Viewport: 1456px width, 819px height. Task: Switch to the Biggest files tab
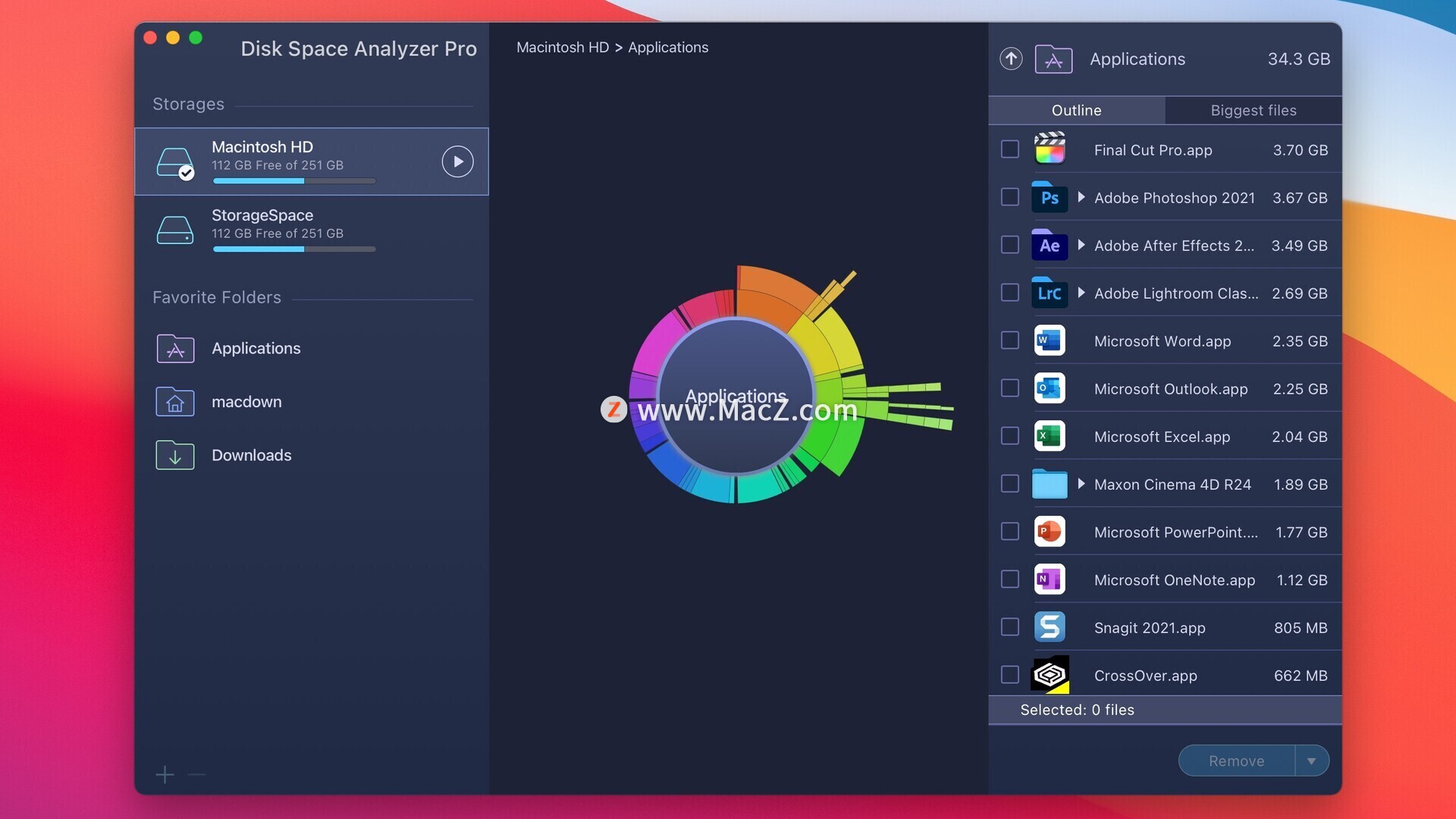1254,110
